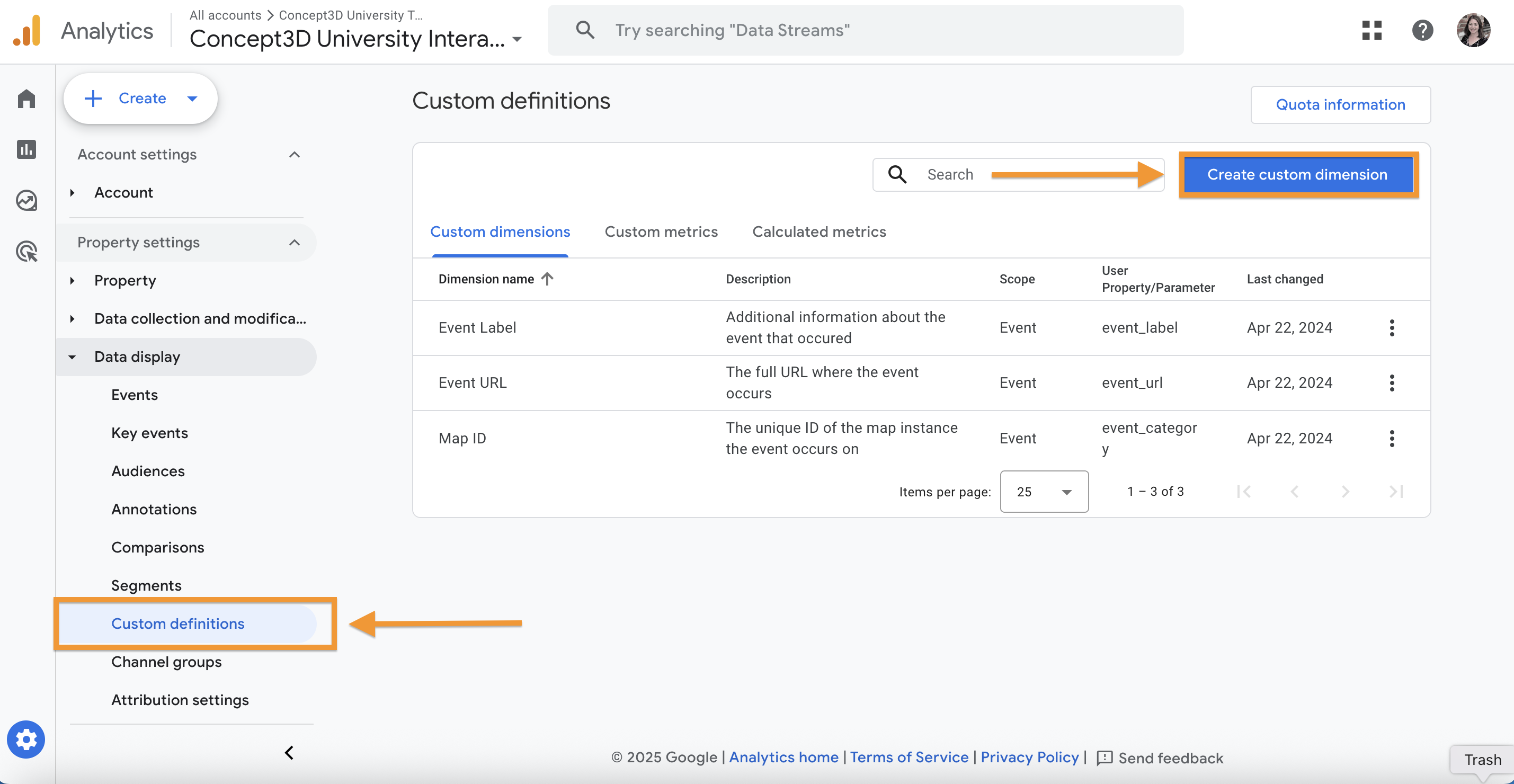Click the user profile avatar
The width and height of the screenshot is (1514, 784).
[1473, 30]
